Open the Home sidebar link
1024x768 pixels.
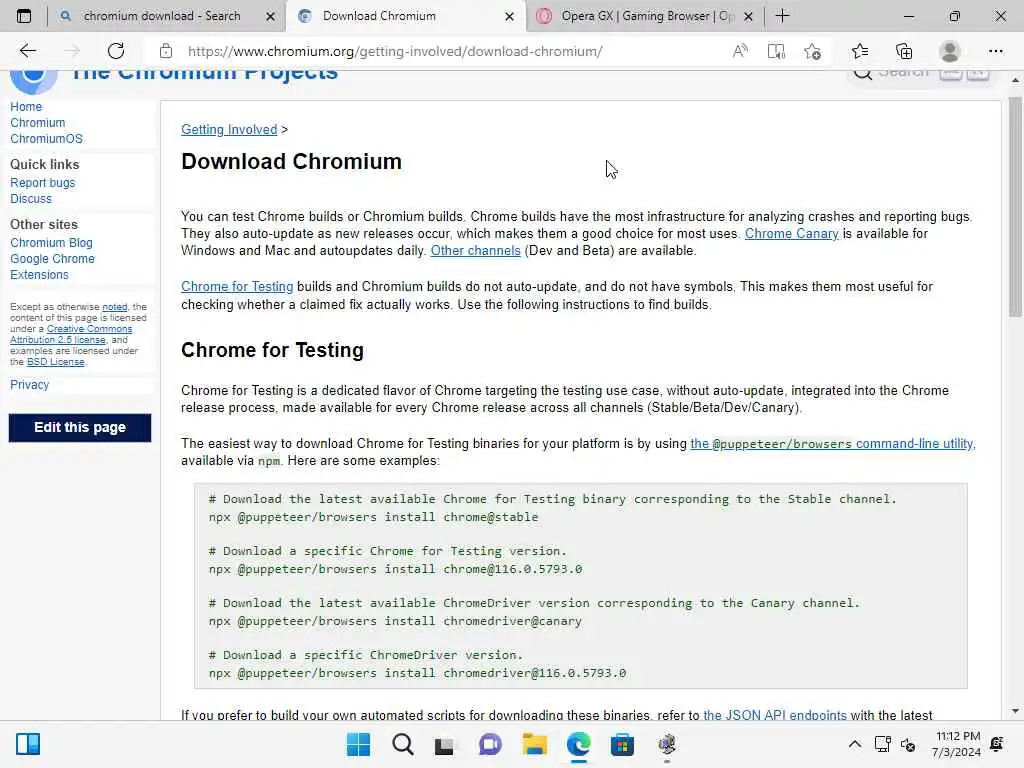click(x=26, y=106)
